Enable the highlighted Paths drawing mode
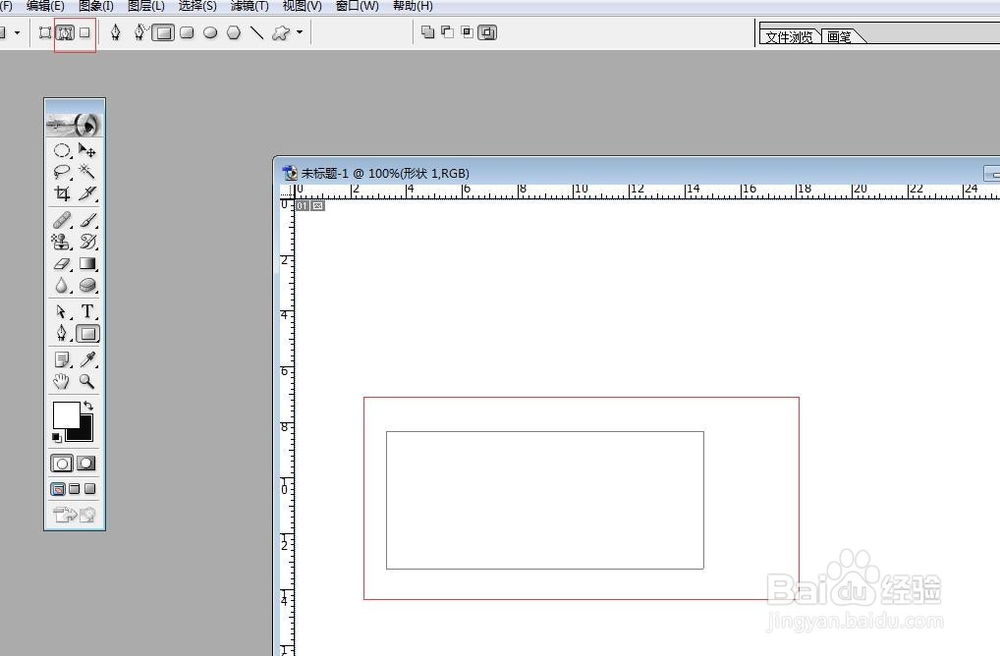The image size is (1000, 656). [x=65, y=32]
